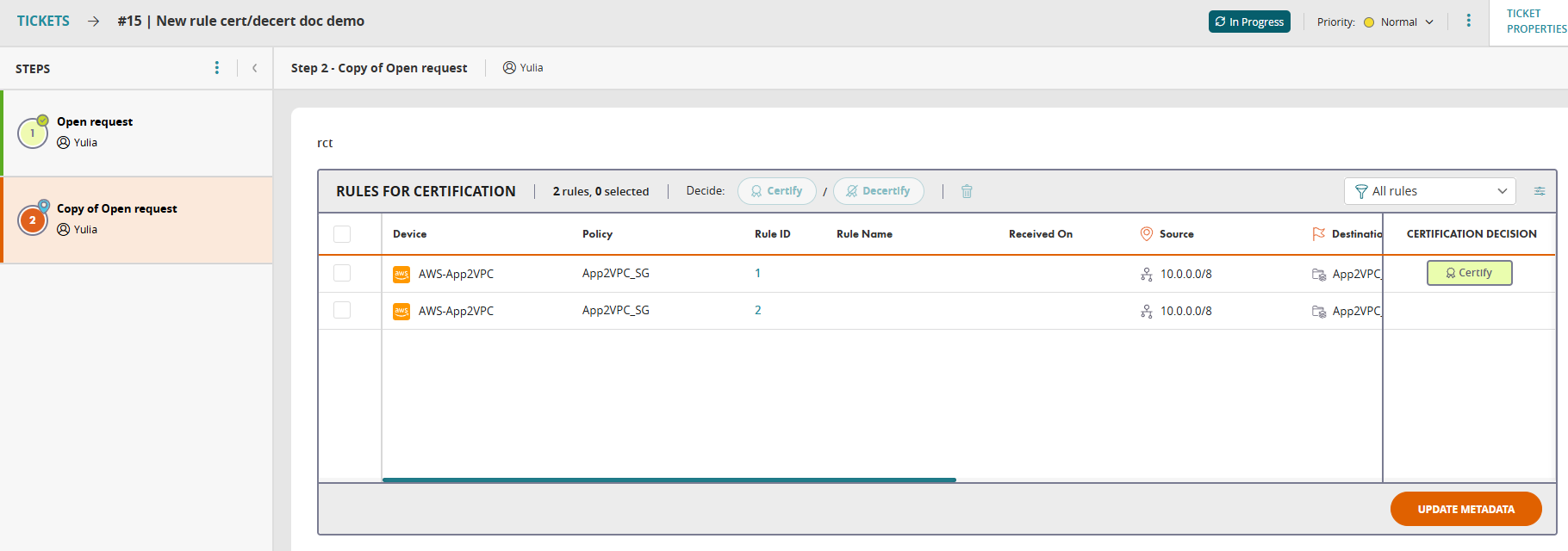Click the Yulia user icon in step header

509,68
